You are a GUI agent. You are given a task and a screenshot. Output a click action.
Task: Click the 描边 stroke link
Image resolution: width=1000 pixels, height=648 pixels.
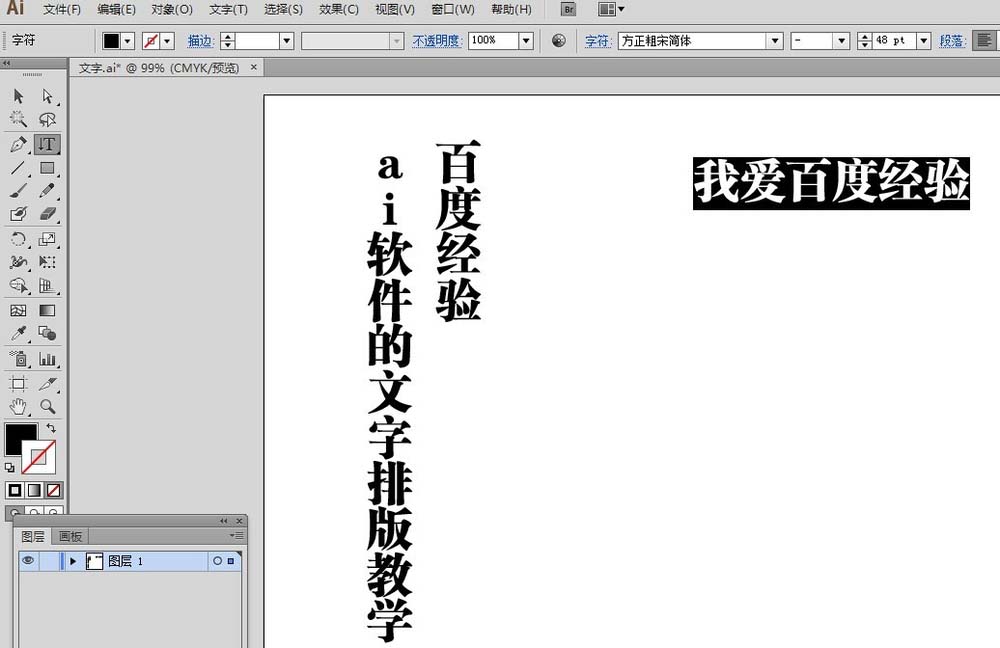click(x=200, y=41)
